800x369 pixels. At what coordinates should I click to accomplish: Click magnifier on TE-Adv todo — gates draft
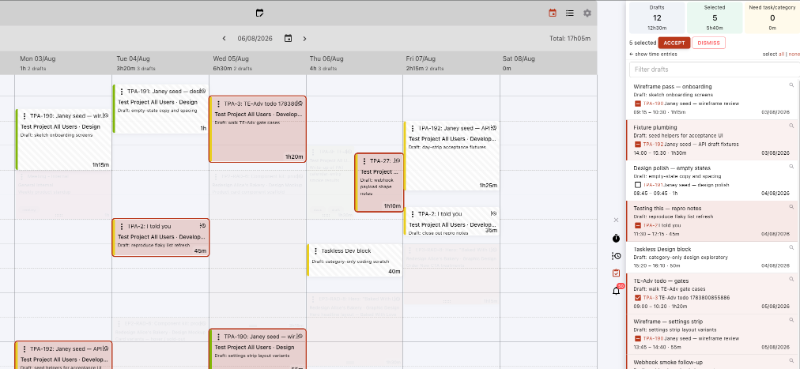[x=792, y=279]
